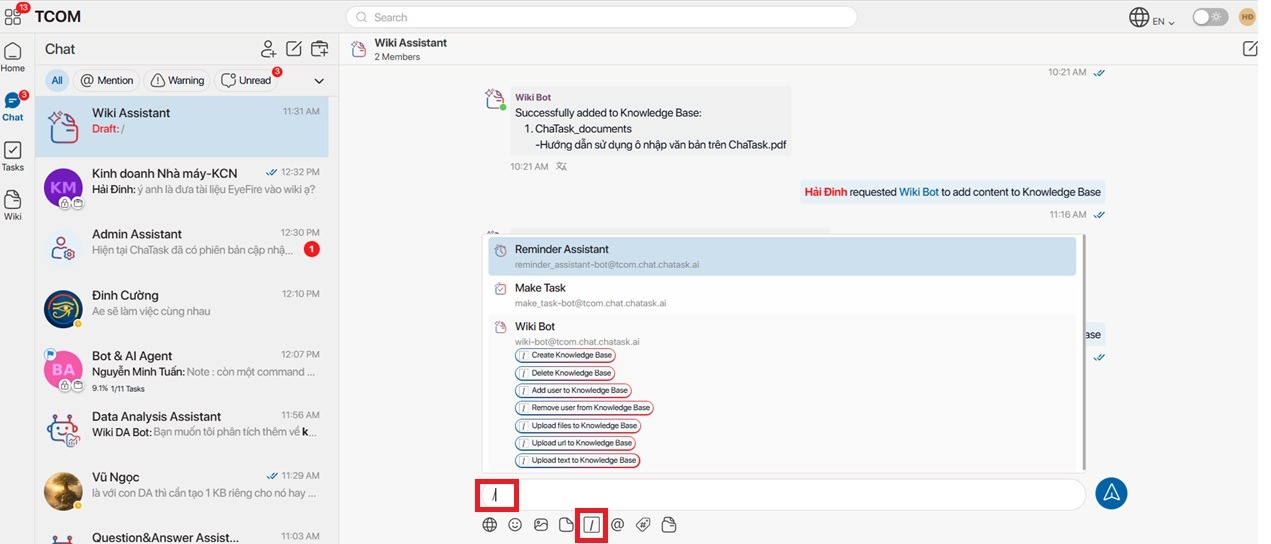
Task: Click the Wiki Bot link in request notice
Action: (918, 192)
